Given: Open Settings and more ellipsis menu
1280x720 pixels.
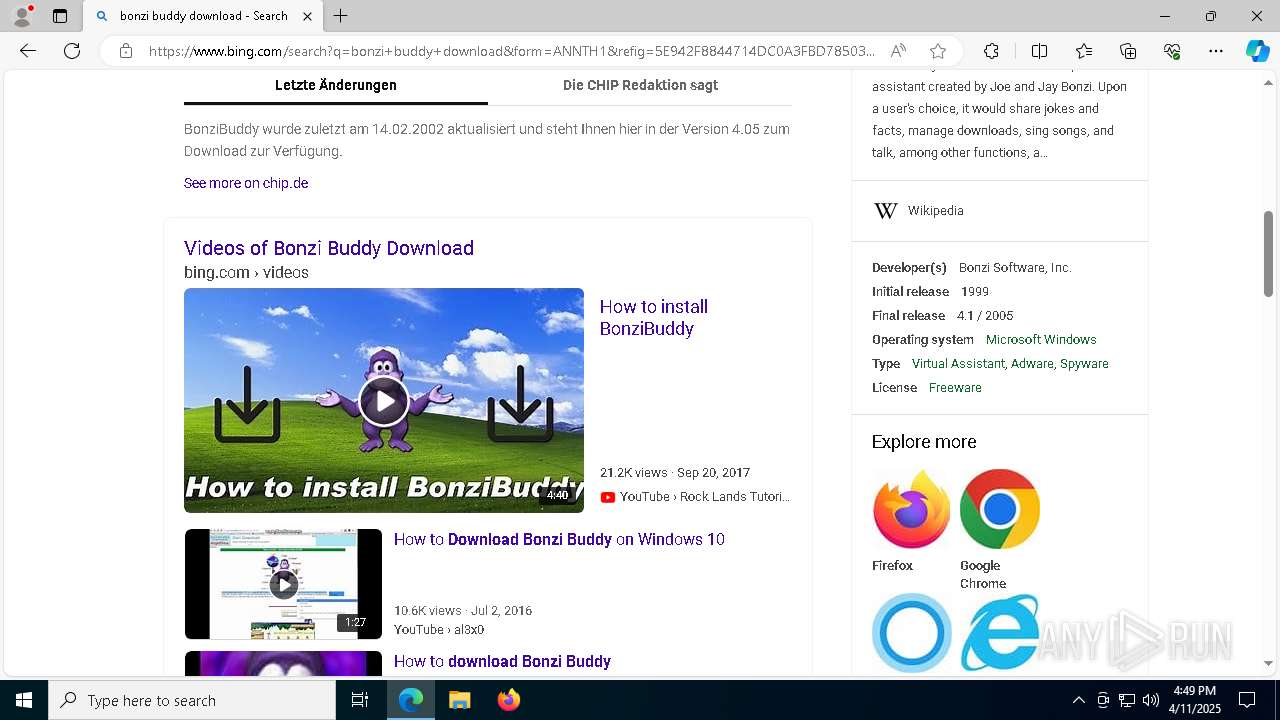Looking at the screenshot, I should 1216,51.
